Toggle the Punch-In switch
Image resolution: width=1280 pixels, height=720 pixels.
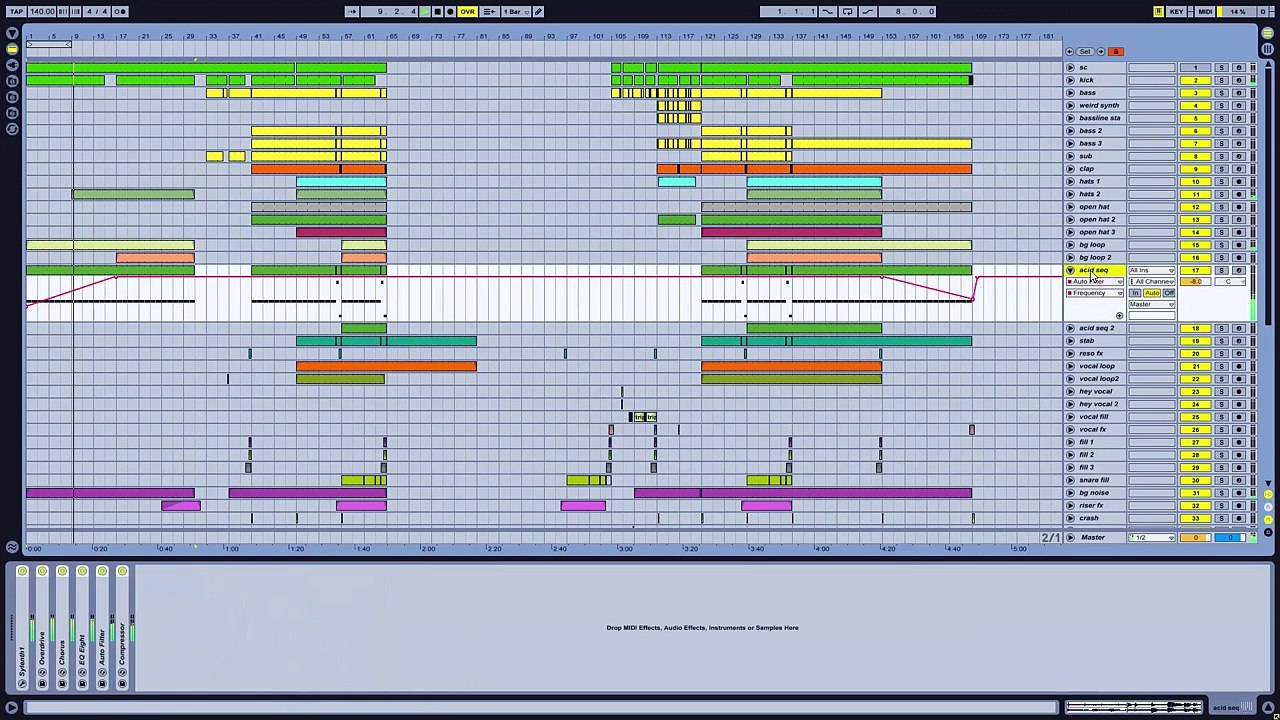(828, 11)
